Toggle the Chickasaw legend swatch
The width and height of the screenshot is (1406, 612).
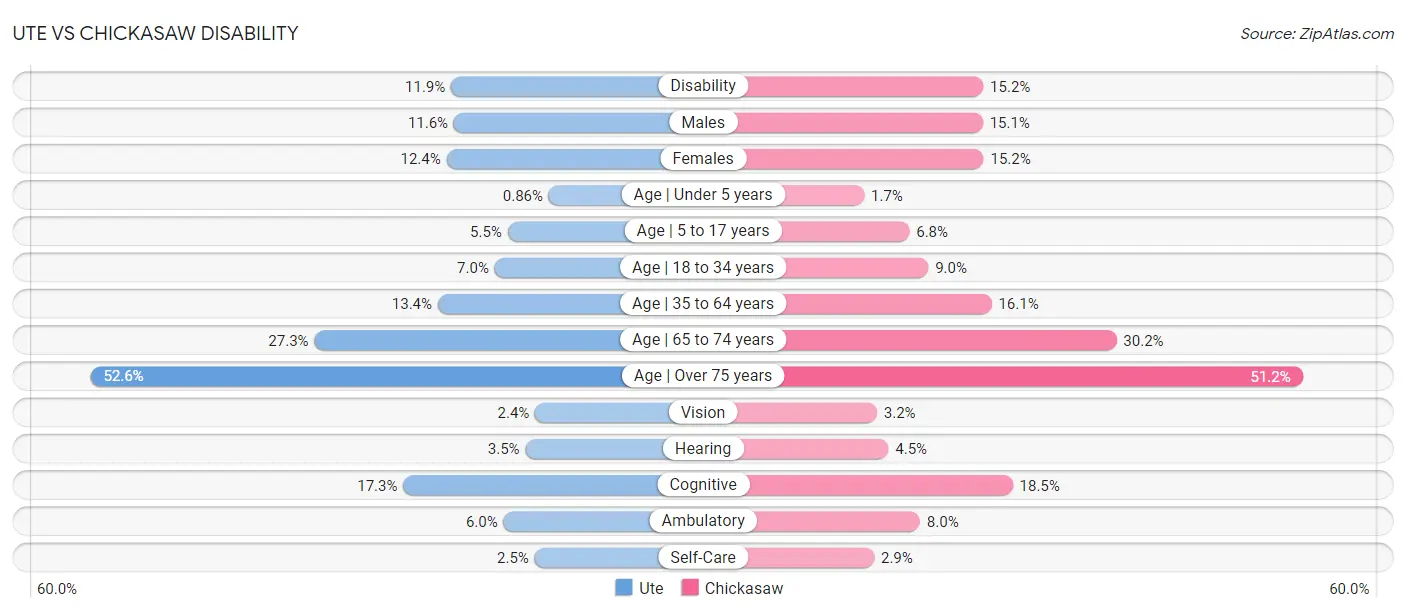pos(690,588)
